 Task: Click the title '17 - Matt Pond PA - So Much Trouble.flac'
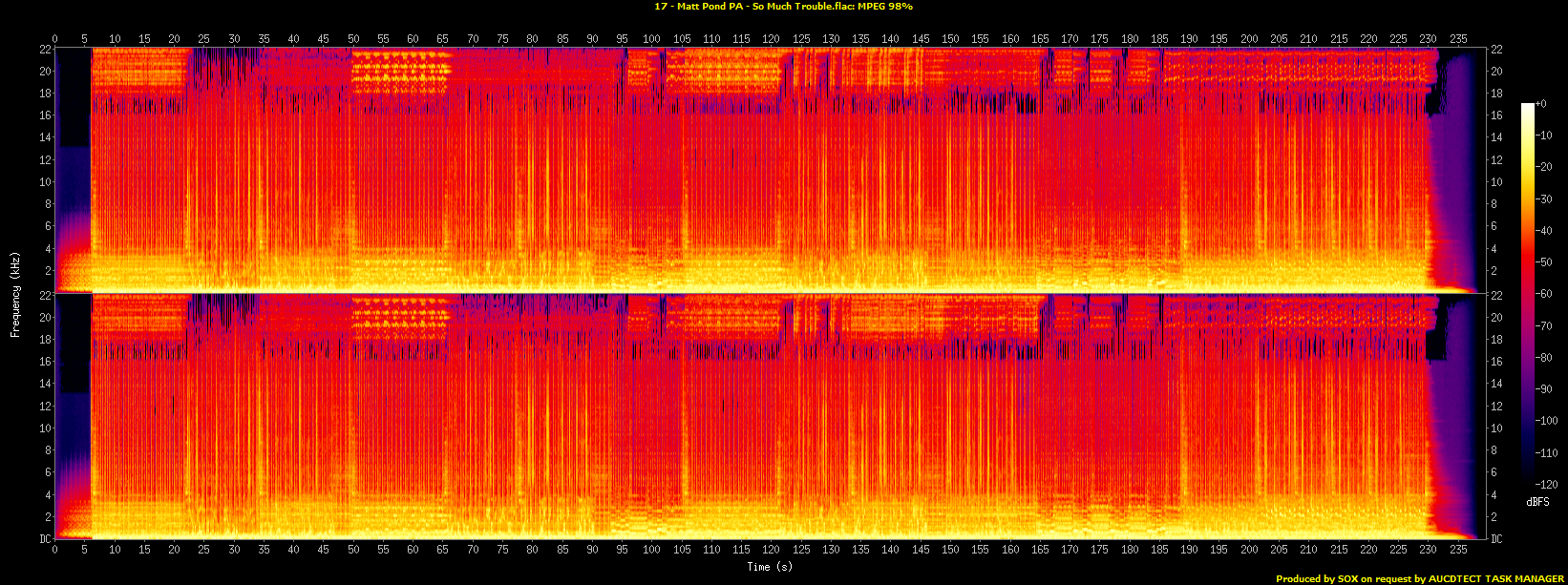coord(754,7)
